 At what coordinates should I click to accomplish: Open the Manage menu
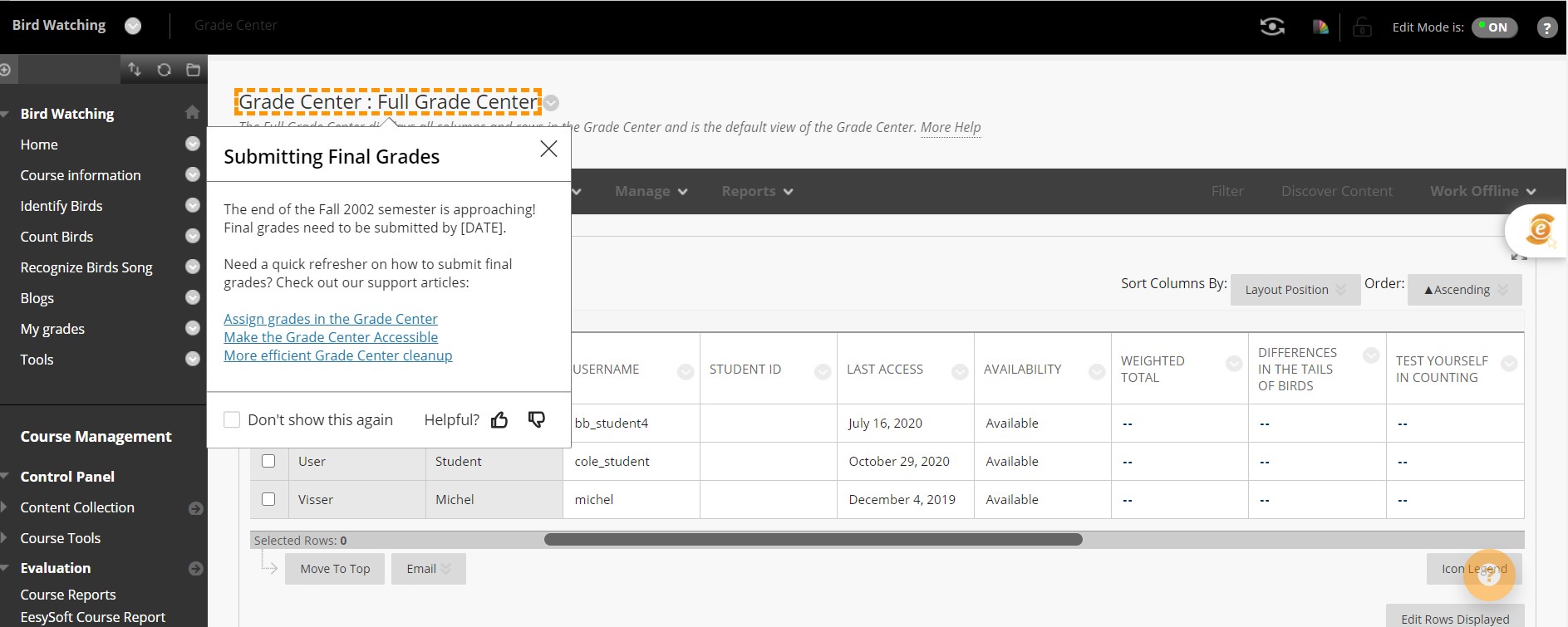pos(651,191)
